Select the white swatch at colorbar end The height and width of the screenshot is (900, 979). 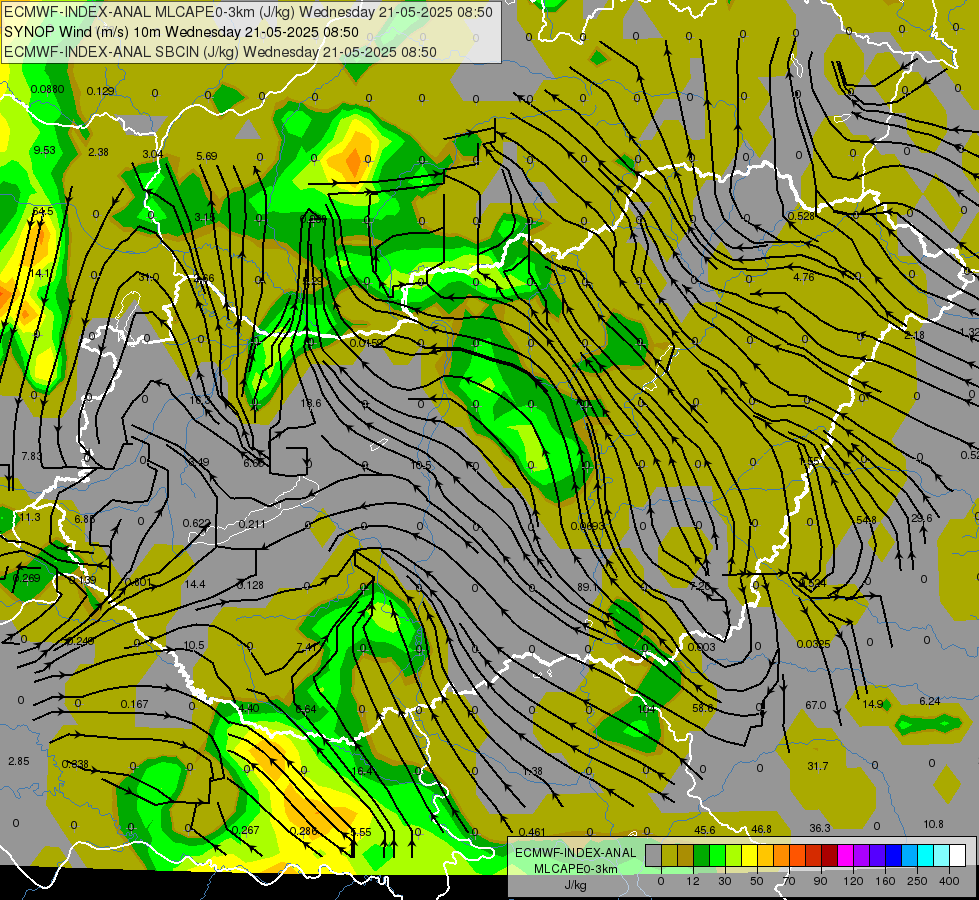958,856
